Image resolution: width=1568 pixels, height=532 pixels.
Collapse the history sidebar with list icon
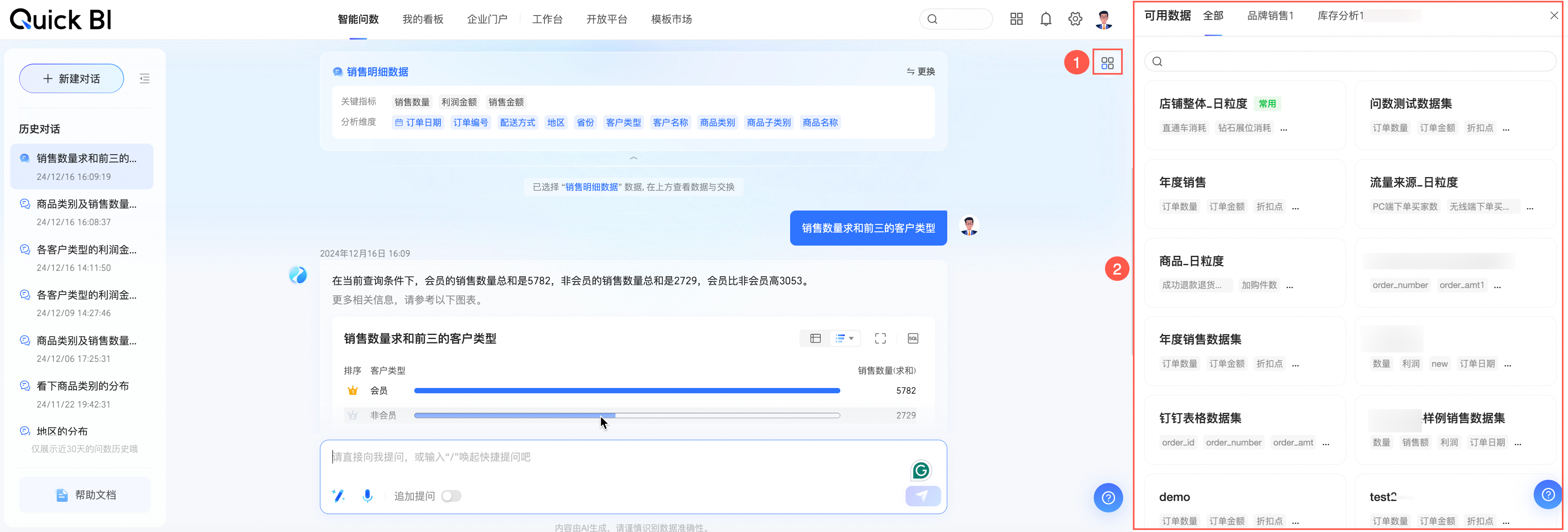click(x=144, y=78)
